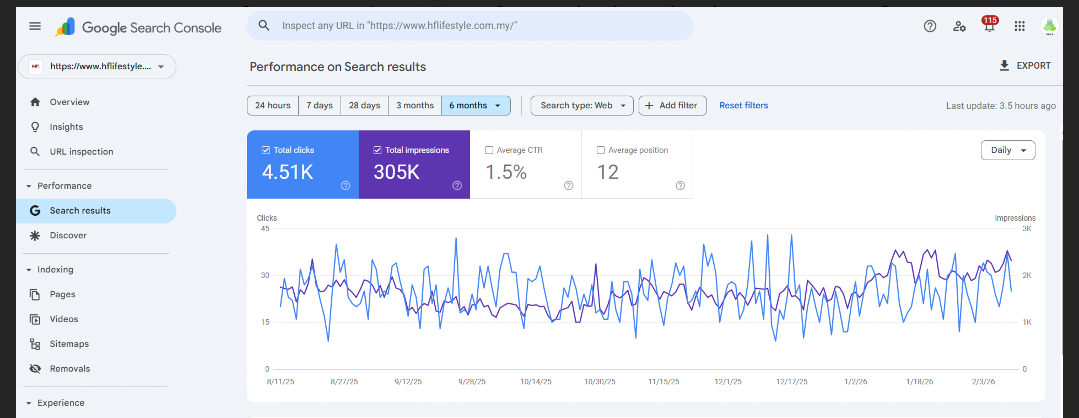The height and width of the screenshot is (418, 1079).
Task: Open the notifications bell icon
Action: point(989,27)
